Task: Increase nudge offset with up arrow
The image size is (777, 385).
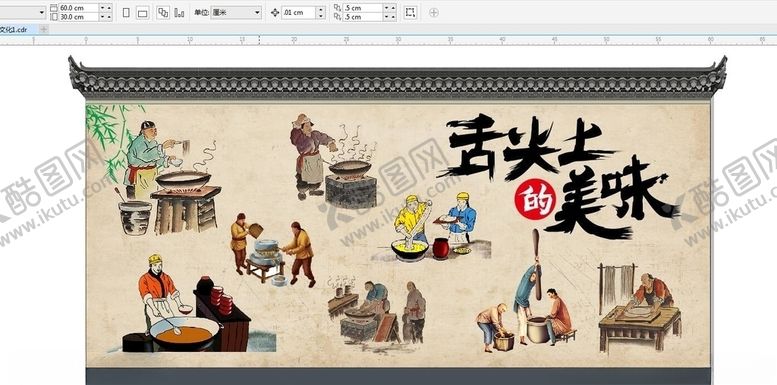Action: coord(321,10)
